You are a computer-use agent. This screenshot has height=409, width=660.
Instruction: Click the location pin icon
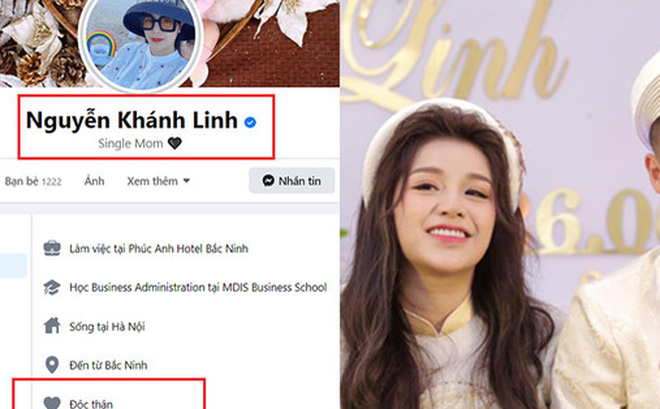52,364
